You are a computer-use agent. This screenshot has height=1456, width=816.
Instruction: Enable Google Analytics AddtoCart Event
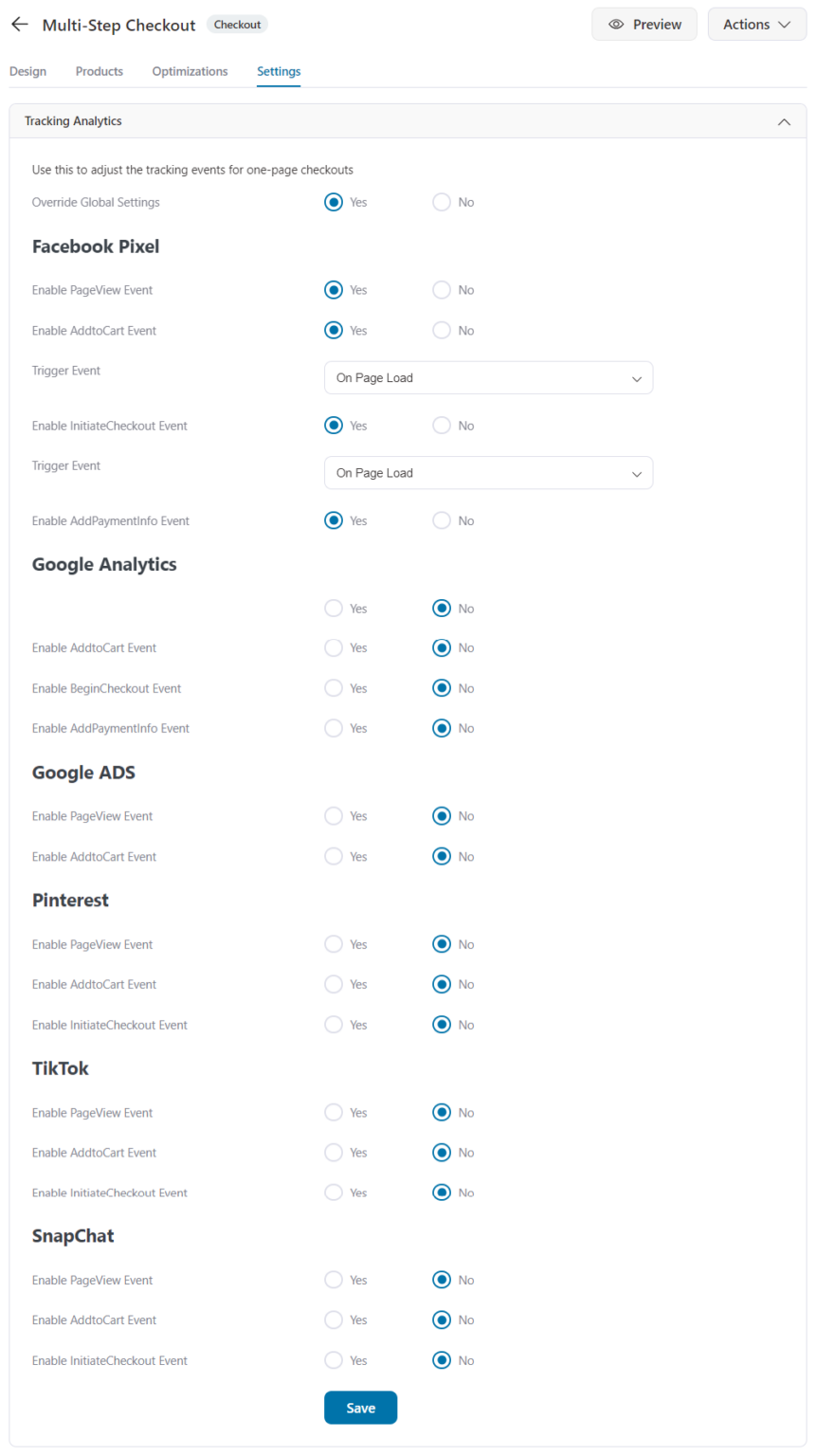(334, 647)
